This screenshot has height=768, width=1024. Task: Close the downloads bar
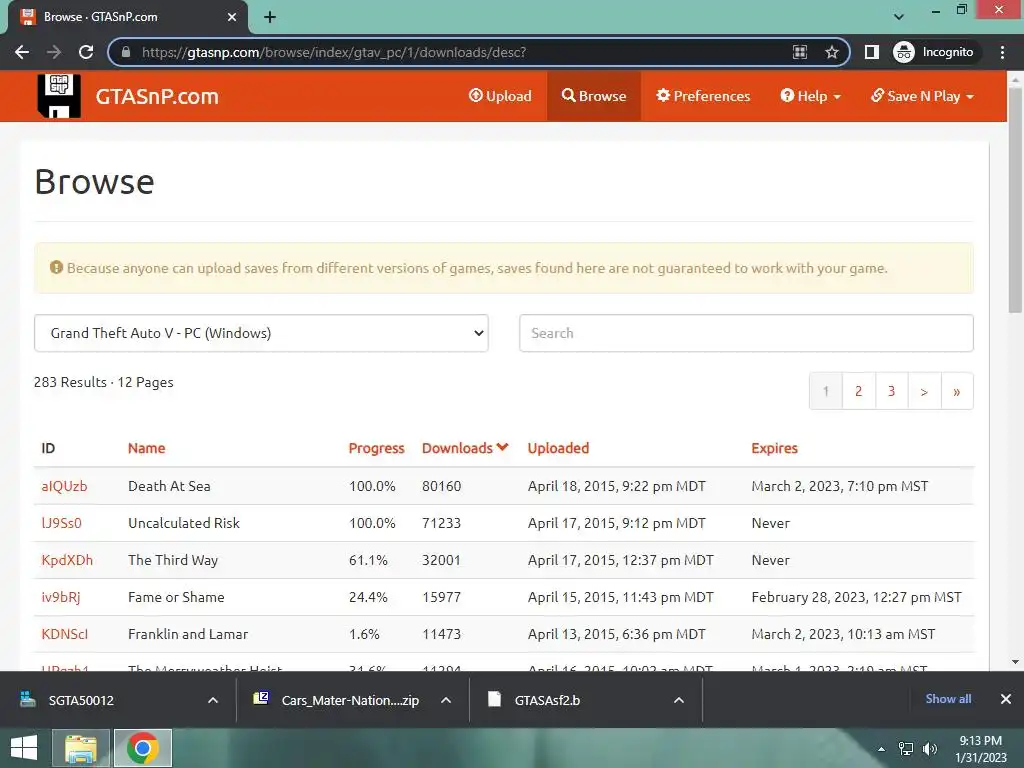[x=1006, y=699]
